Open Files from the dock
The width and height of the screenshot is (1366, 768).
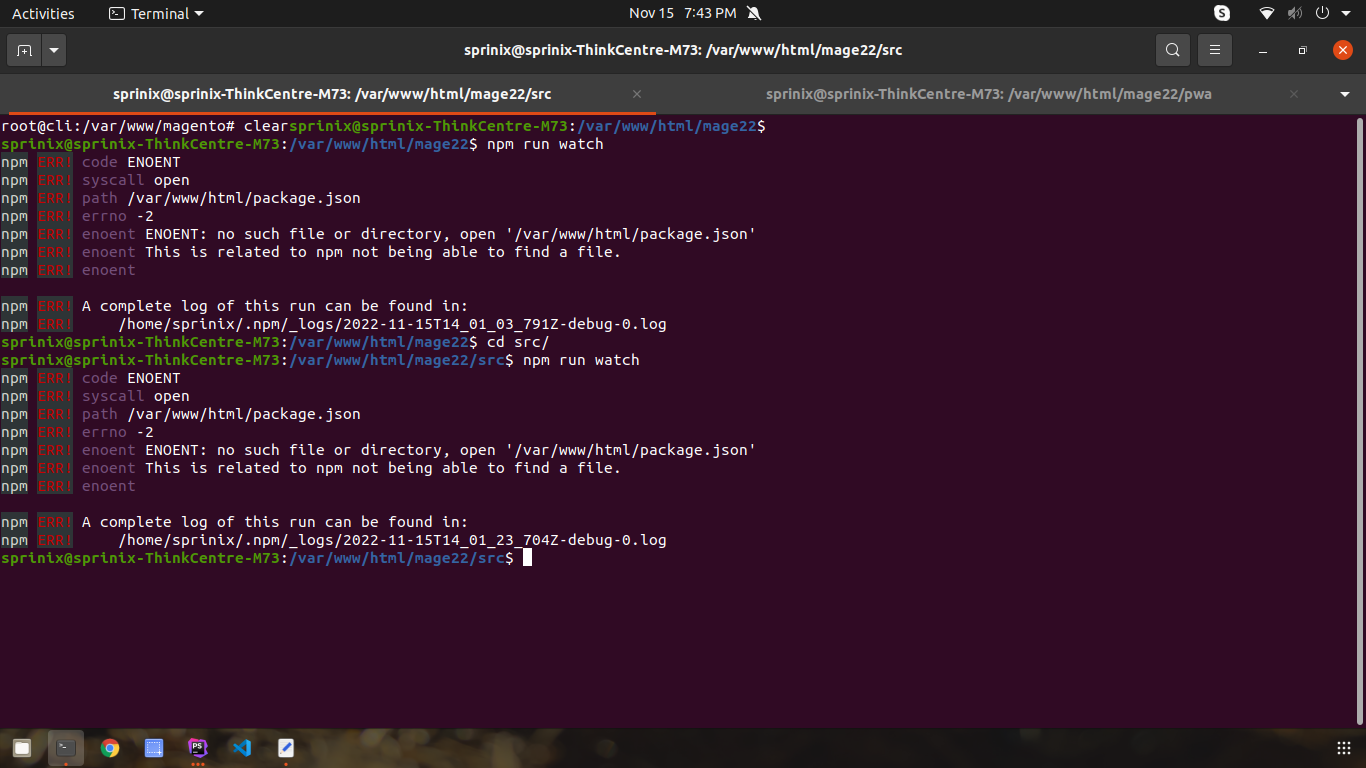(x=22, y=747)
